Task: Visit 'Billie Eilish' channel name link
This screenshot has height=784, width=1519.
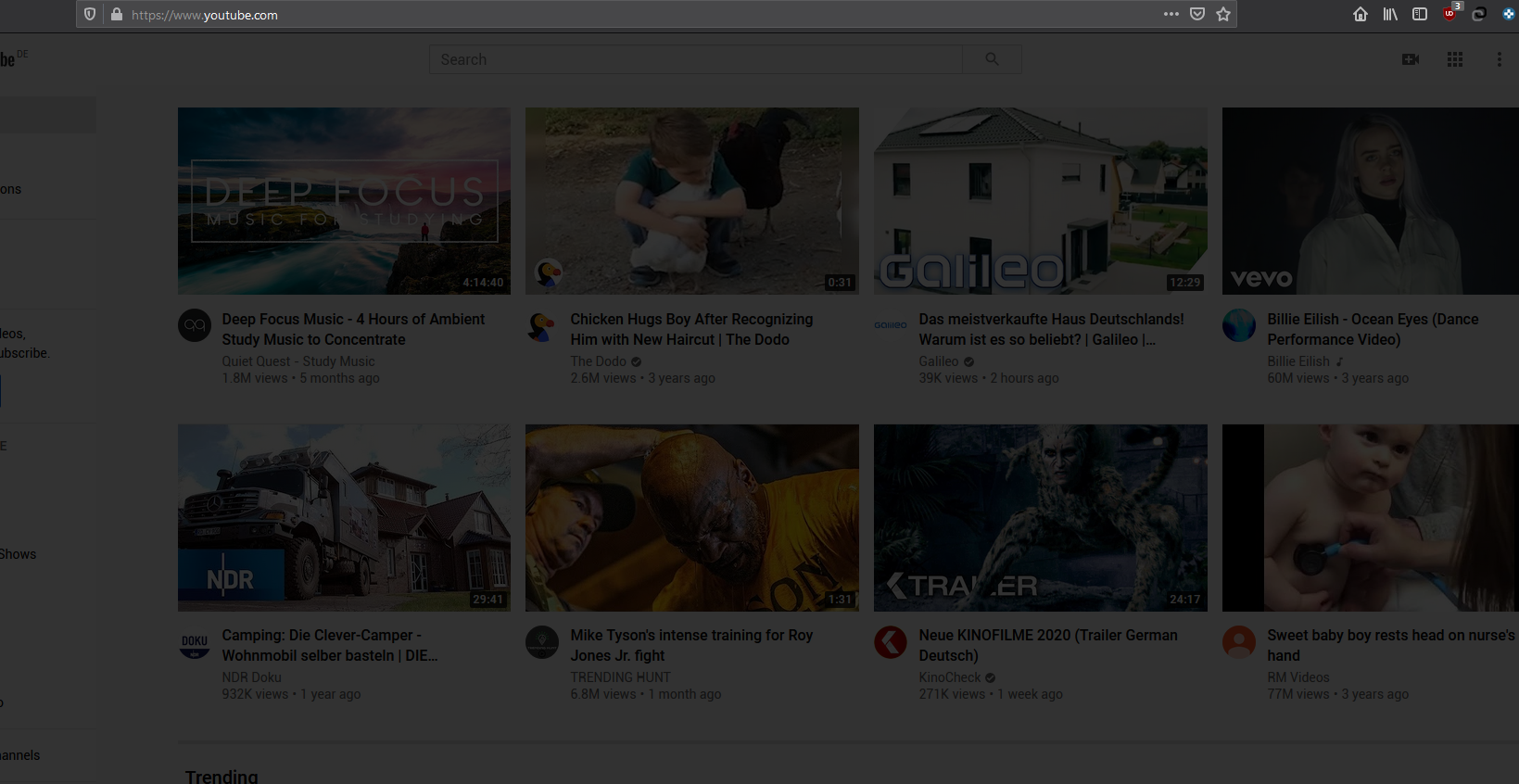Action: click(1298, 361)
